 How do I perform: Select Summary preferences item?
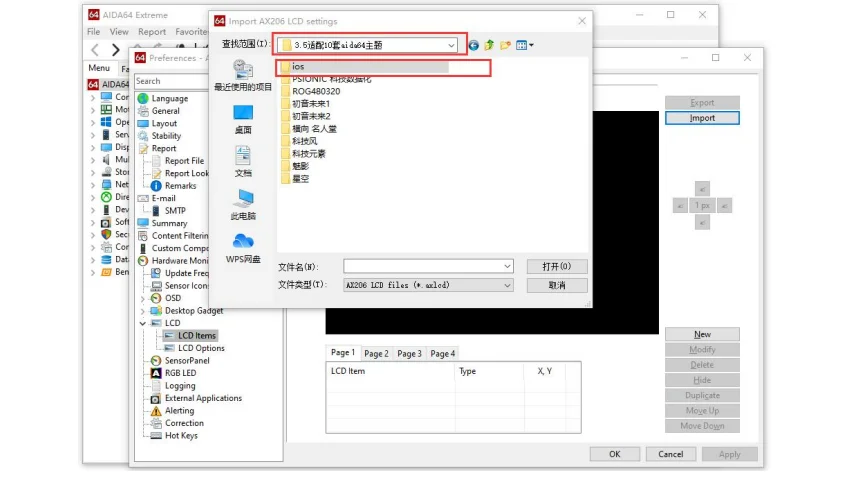point(169,223)
